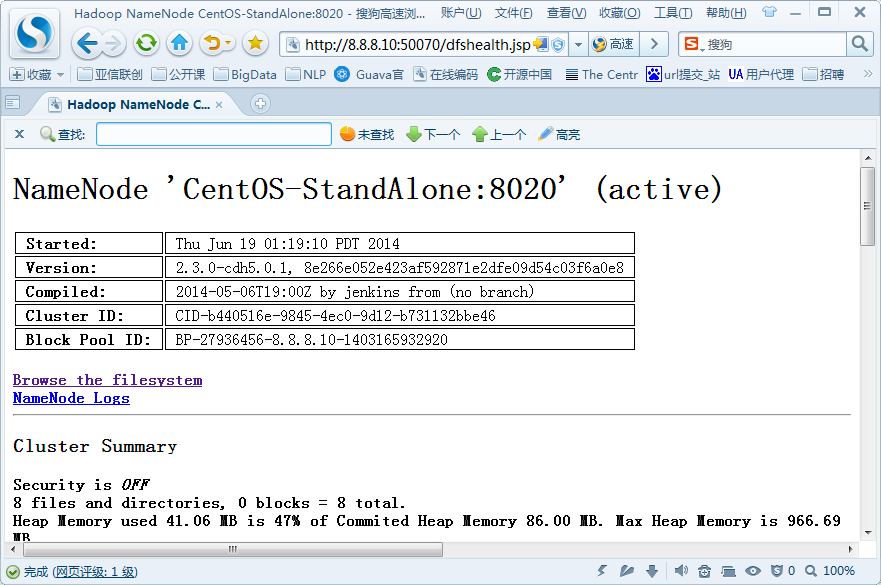The width and height of the screenshot is (881, 585).
Task: Open the 亚信联创 bookmark folder
Action: [x=110, y=74]
